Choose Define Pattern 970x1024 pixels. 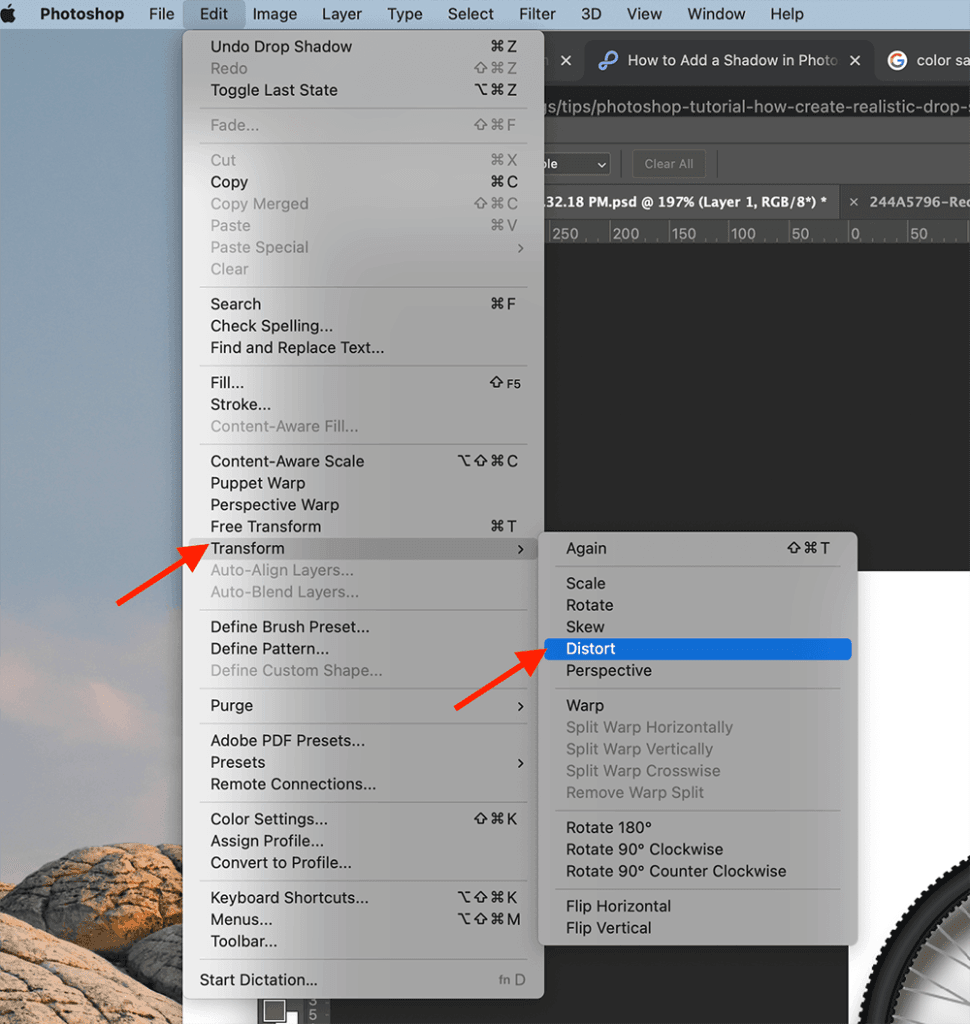pyautogui.click(x=363, y=649)
